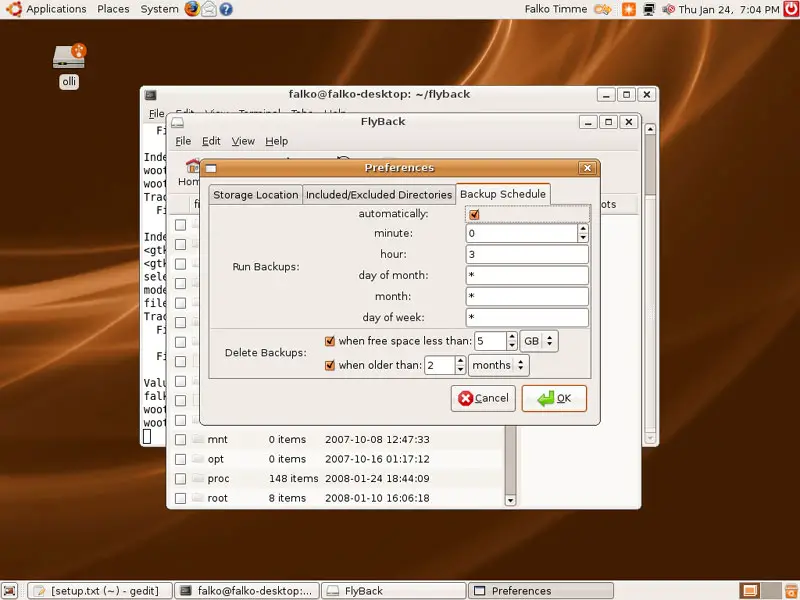
Task: Click the red power button icon
Action: click(x=791, y=9)
